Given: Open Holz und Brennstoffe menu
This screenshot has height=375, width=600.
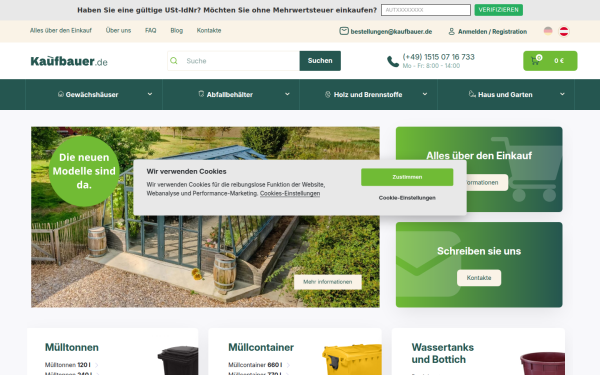Looking at the screenshot, I should (x=368, y=95).
